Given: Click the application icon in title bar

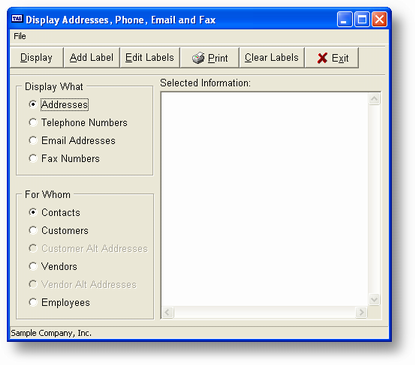Looking at the screenshot, I should coord(17,19).
